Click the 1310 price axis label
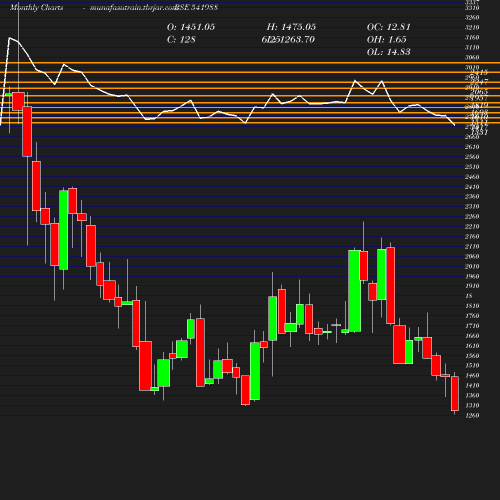Image resolution: width=500 pixels, height=500 pixels. coord(472,405)
